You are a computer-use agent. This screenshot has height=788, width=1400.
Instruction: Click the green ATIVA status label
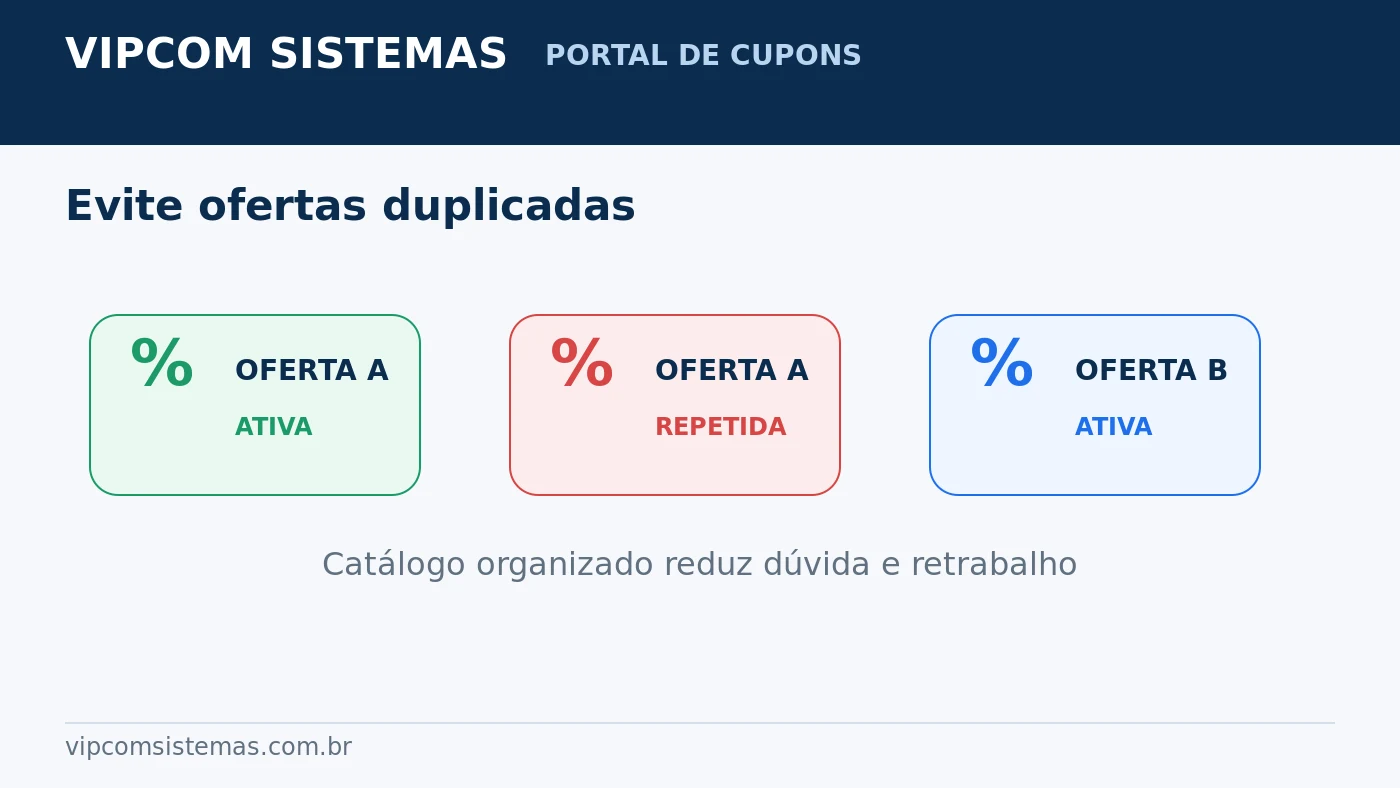(x=274, y=427)
